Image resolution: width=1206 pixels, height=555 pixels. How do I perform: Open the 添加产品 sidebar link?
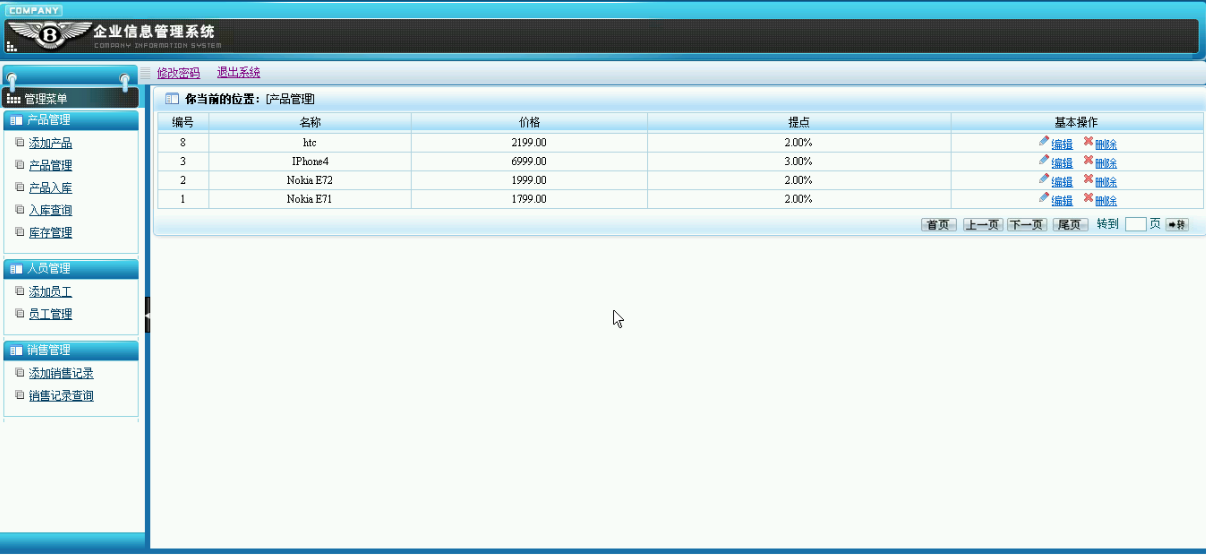[x=50, y=143]
